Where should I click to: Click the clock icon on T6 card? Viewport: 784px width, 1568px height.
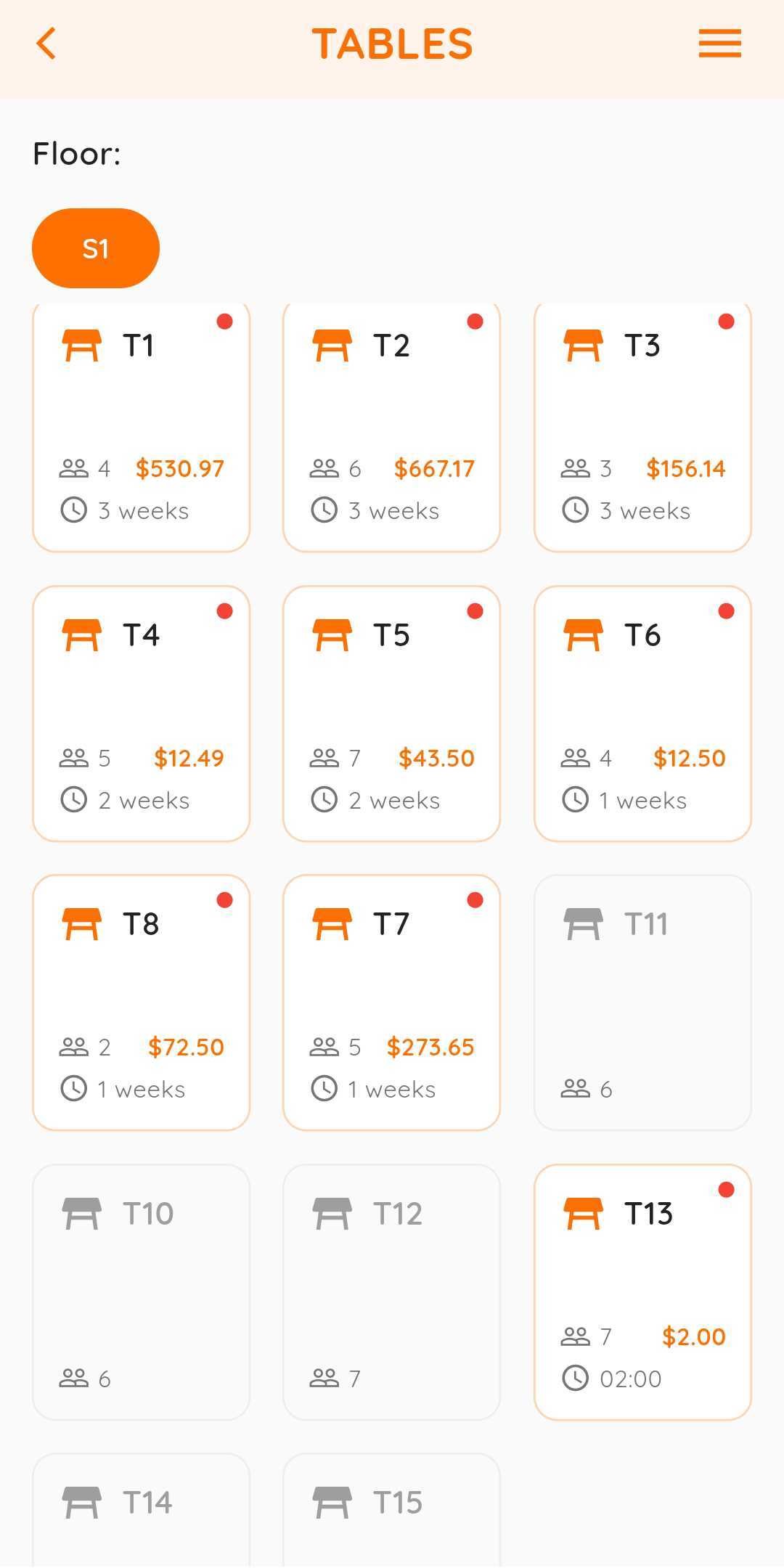576,800
